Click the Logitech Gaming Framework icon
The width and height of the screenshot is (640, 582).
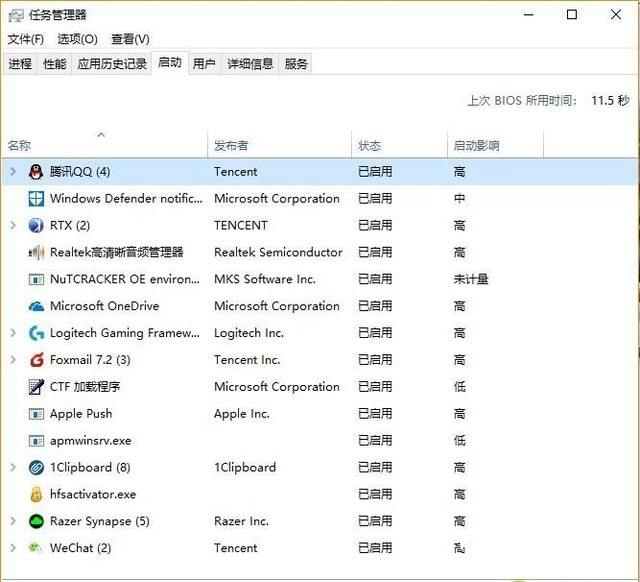tap(36, 333)
